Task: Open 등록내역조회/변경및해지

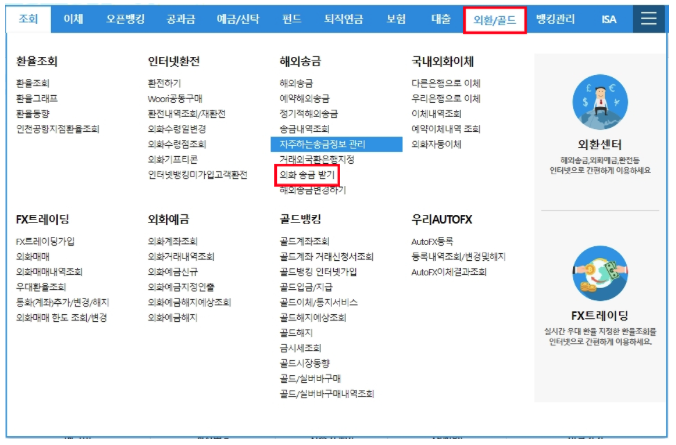Action: (458, 257)
